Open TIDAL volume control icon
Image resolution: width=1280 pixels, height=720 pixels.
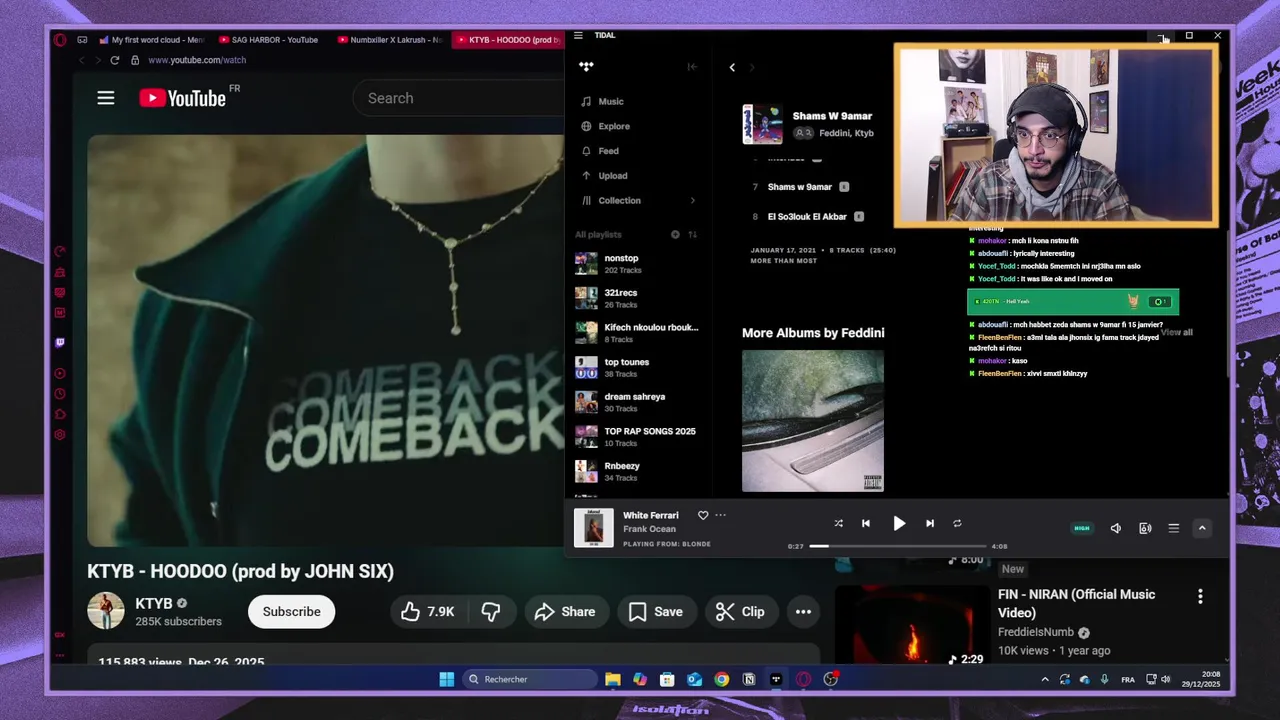[1116, 528]
